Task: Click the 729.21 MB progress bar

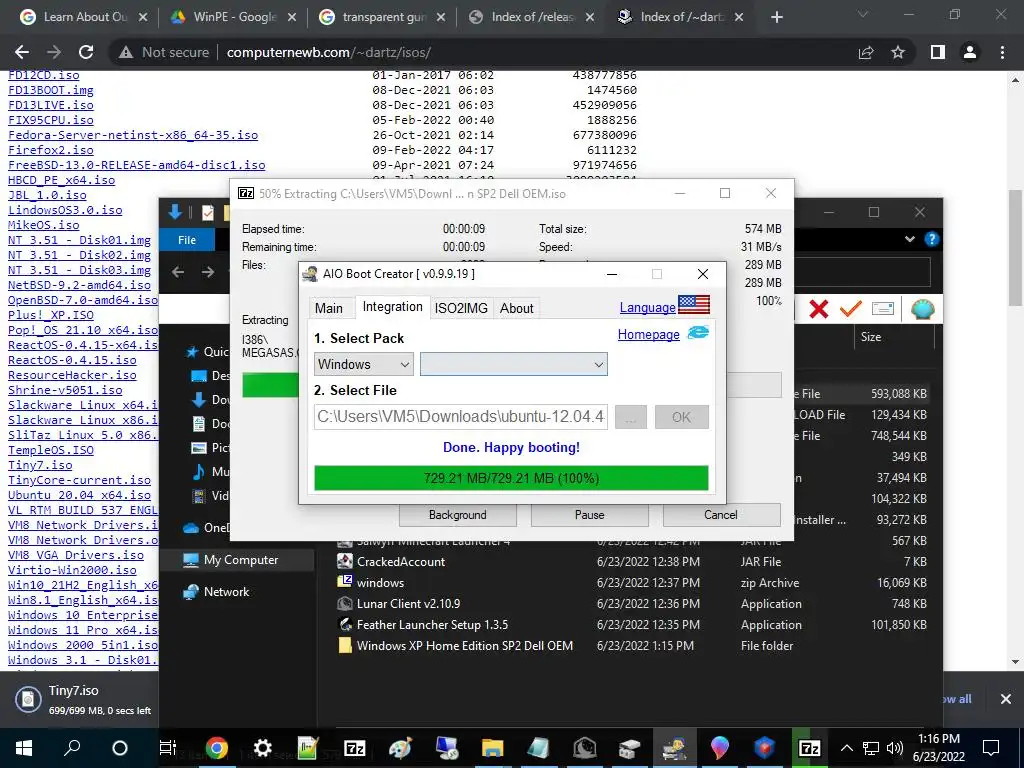Action: (x=511, y=478)
